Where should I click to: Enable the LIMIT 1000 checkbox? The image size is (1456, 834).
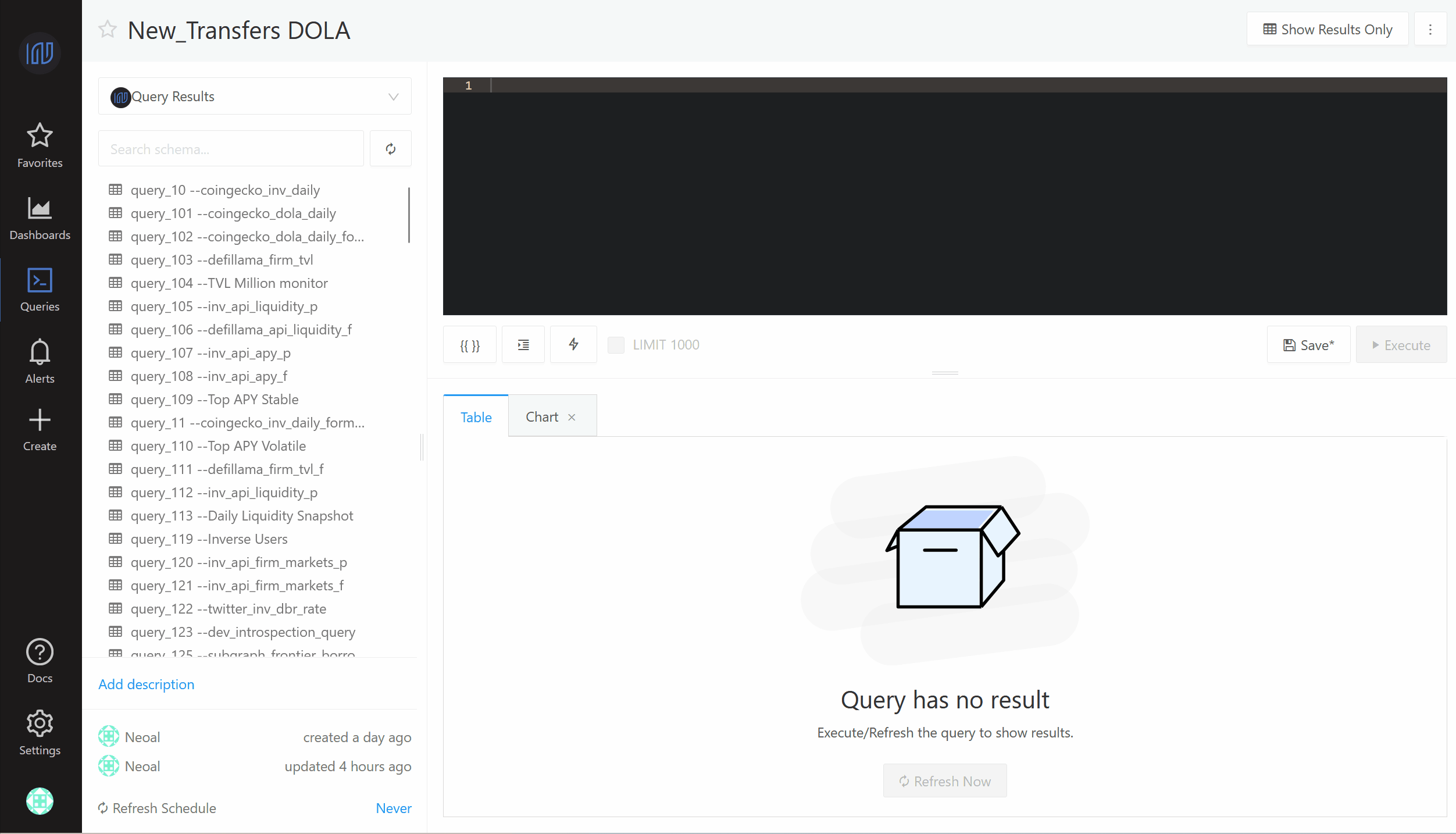[x=616, y=345]
